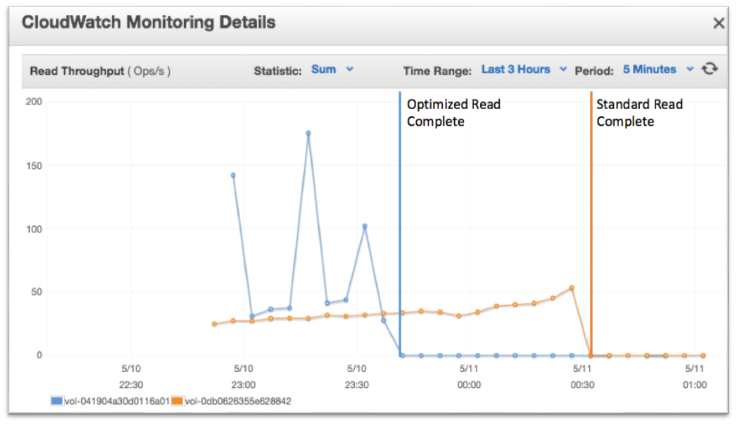Image resolution: width=736 pixels, height=424 pixels.
Task: Click the blue peak data point near 175
Action: (x=308, y=133)
